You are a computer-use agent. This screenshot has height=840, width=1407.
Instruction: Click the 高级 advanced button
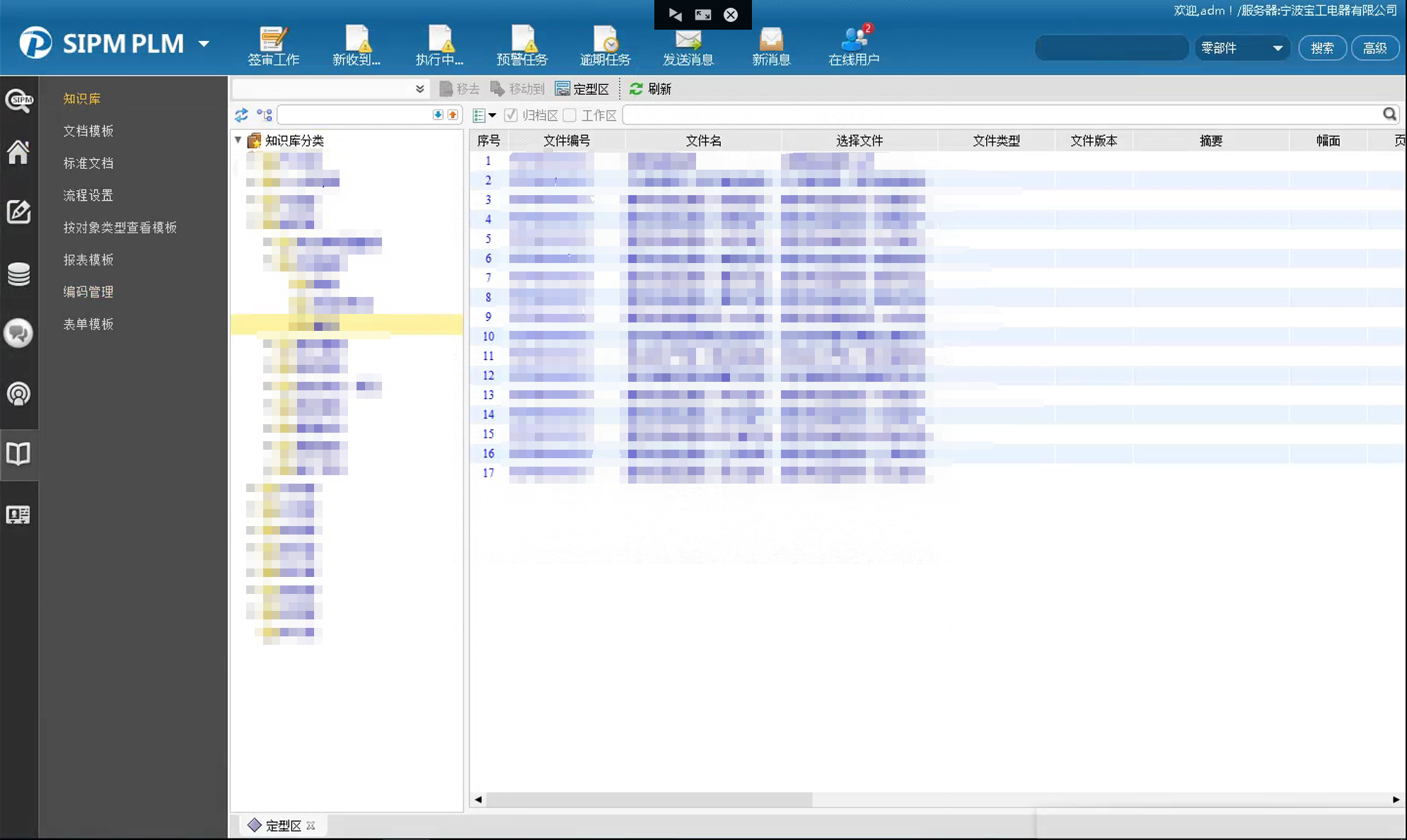pos(1374,48)
